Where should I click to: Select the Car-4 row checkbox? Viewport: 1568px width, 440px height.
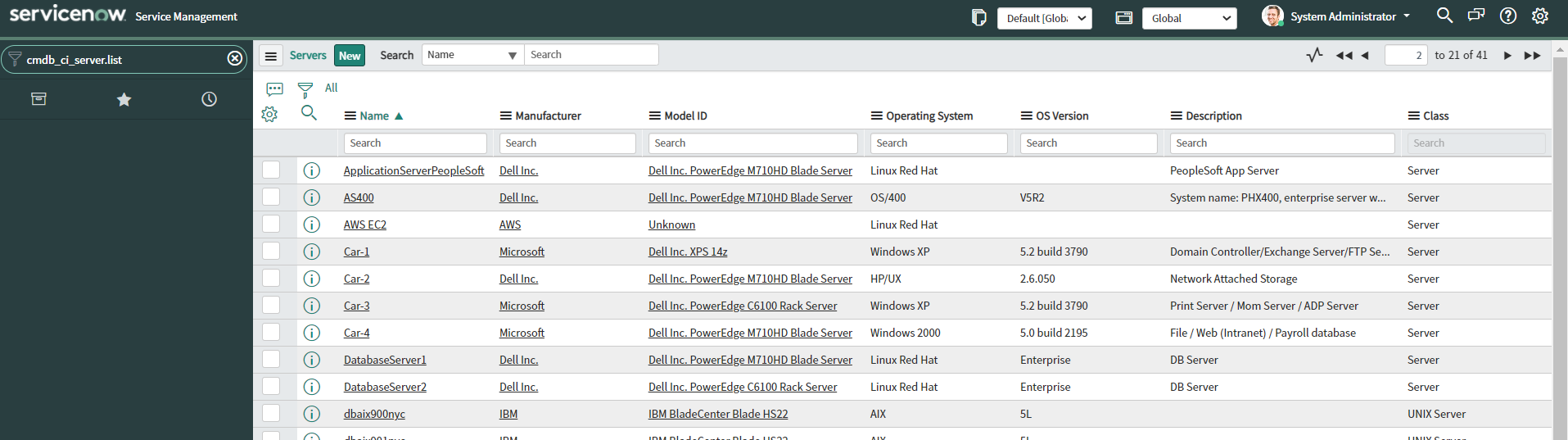click(x=271, y=332)
